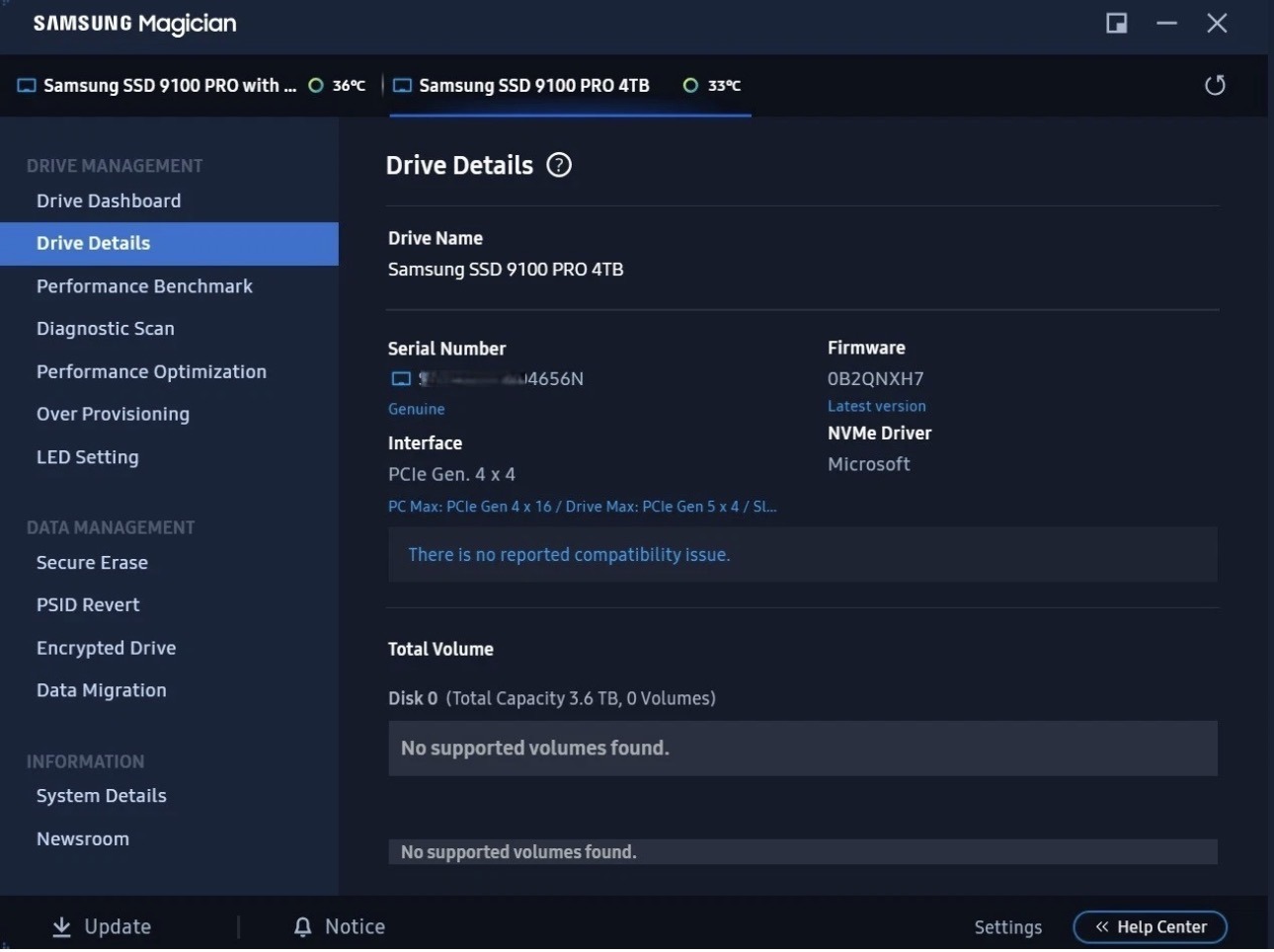The height and width of the screenshot is (952, 1274).
Task: Select Drive Details in the sidebar
Action: (169, 243)
